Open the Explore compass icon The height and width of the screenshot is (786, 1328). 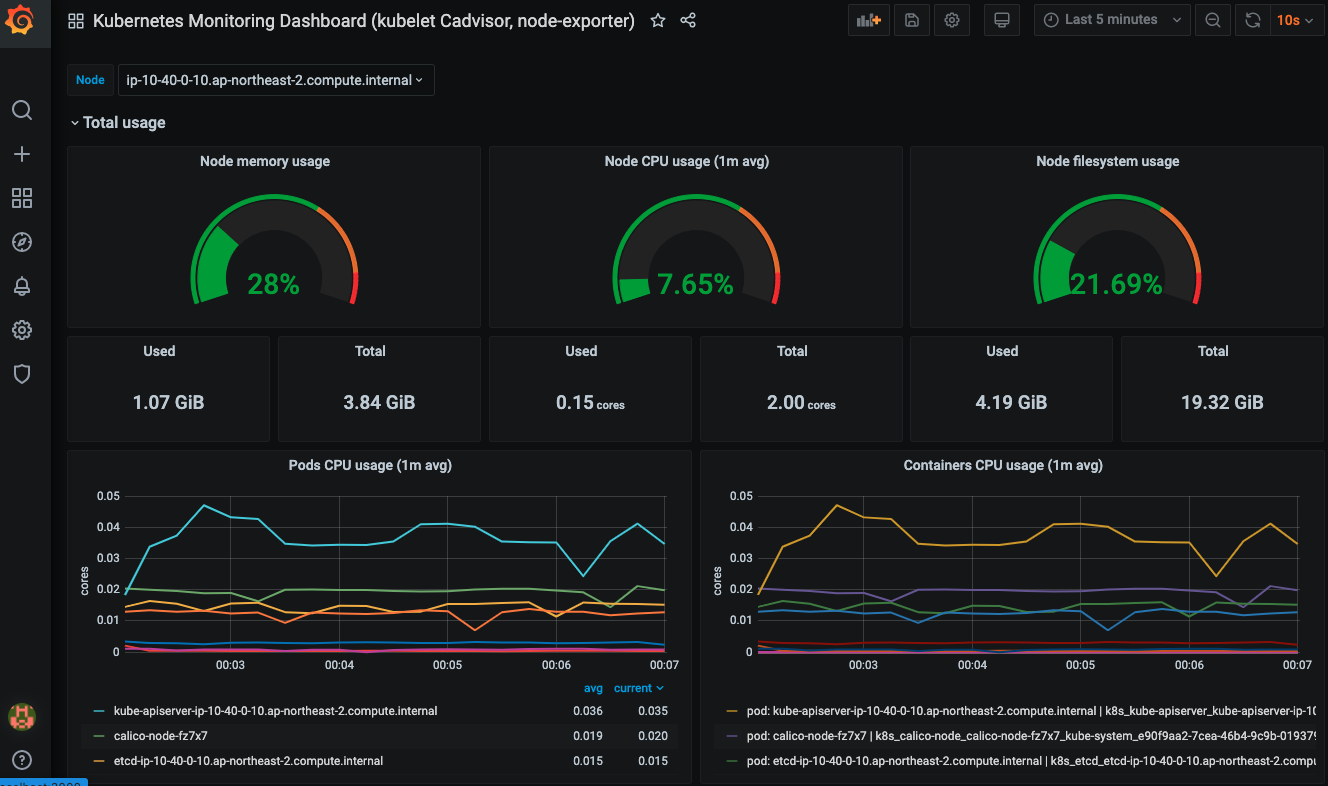[x=22, y=242]
